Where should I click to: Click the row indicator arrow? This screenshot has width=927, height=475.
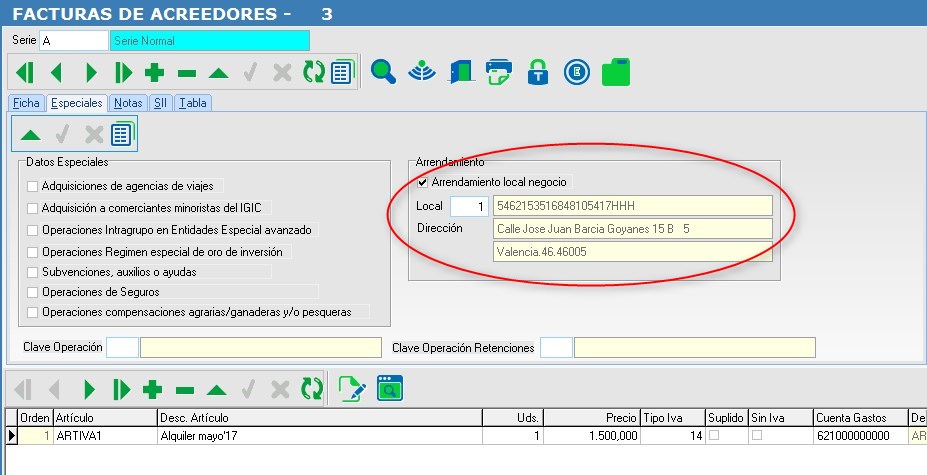pyautogui.click(x=11, y=436)
